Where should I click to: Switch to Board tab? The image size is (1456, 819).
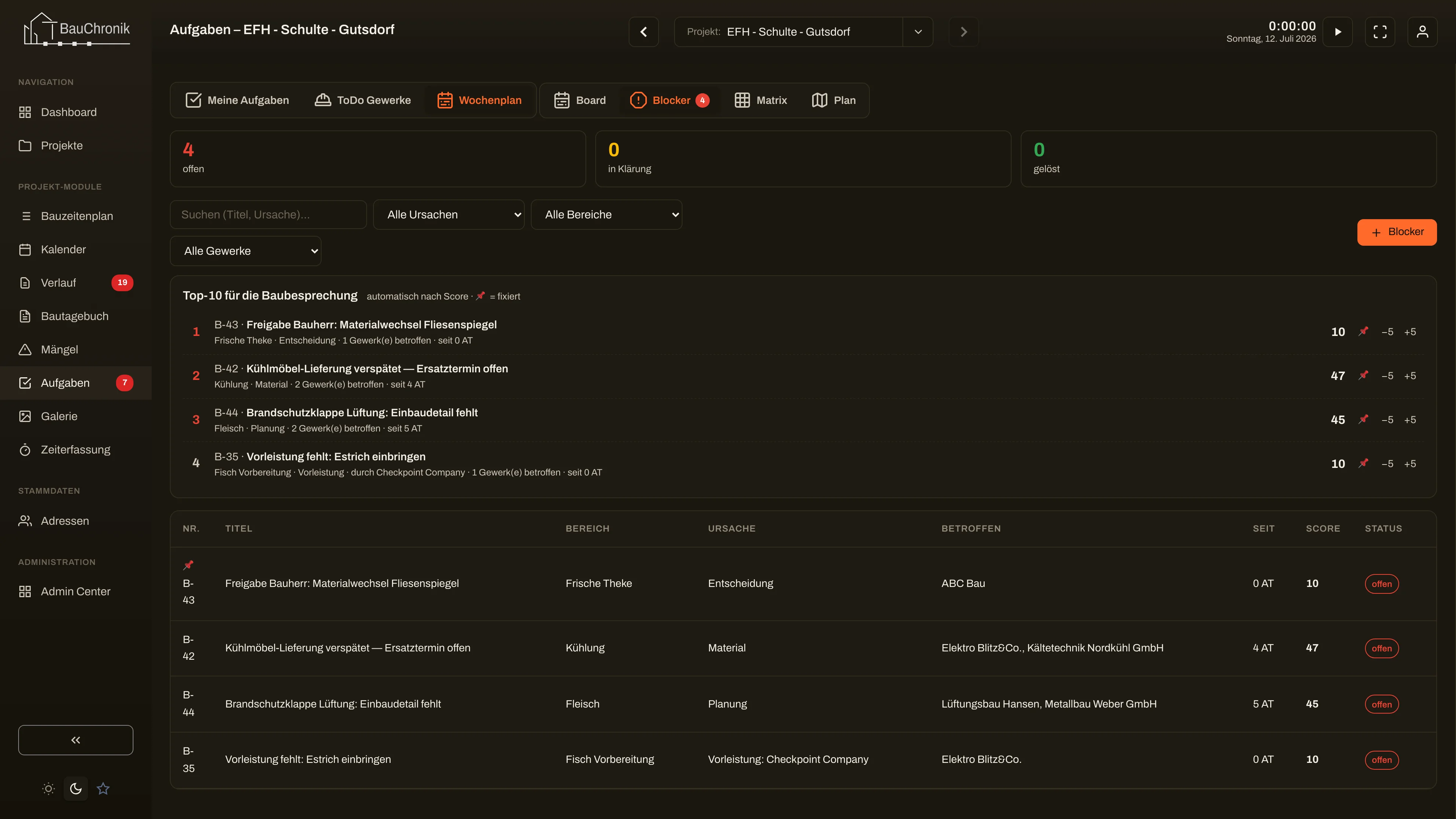pos(580,100)
